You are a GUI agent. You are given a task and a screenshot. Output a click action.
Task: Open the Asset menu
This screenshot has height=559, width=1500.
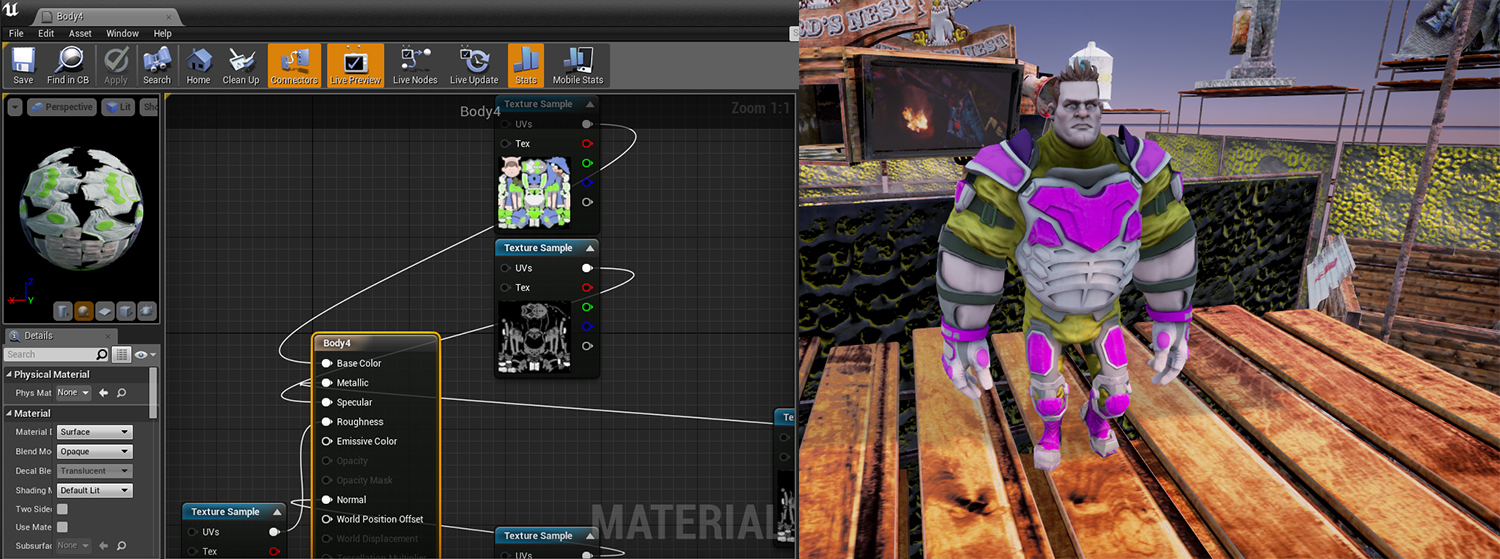coord(80,34)
